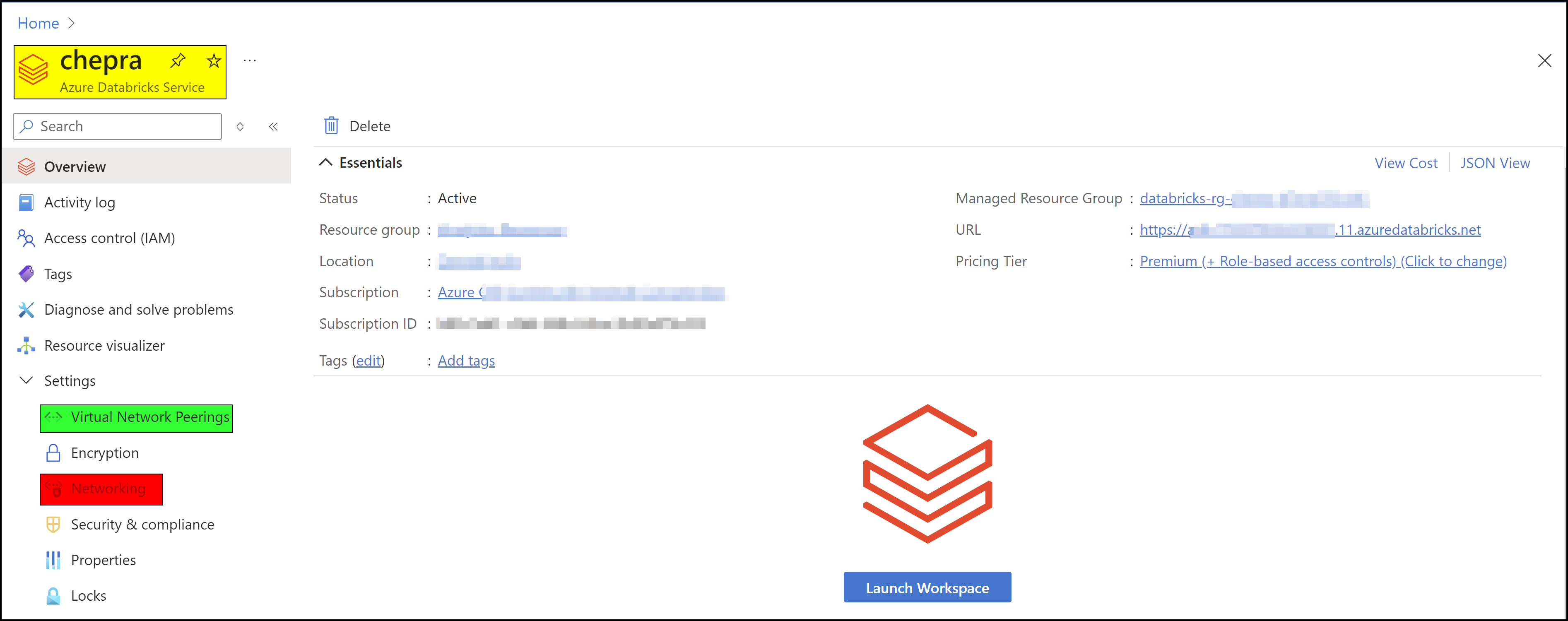The image size is (1568, 621).
Task: Click the purple Tags icon
Action: (26, 274)
